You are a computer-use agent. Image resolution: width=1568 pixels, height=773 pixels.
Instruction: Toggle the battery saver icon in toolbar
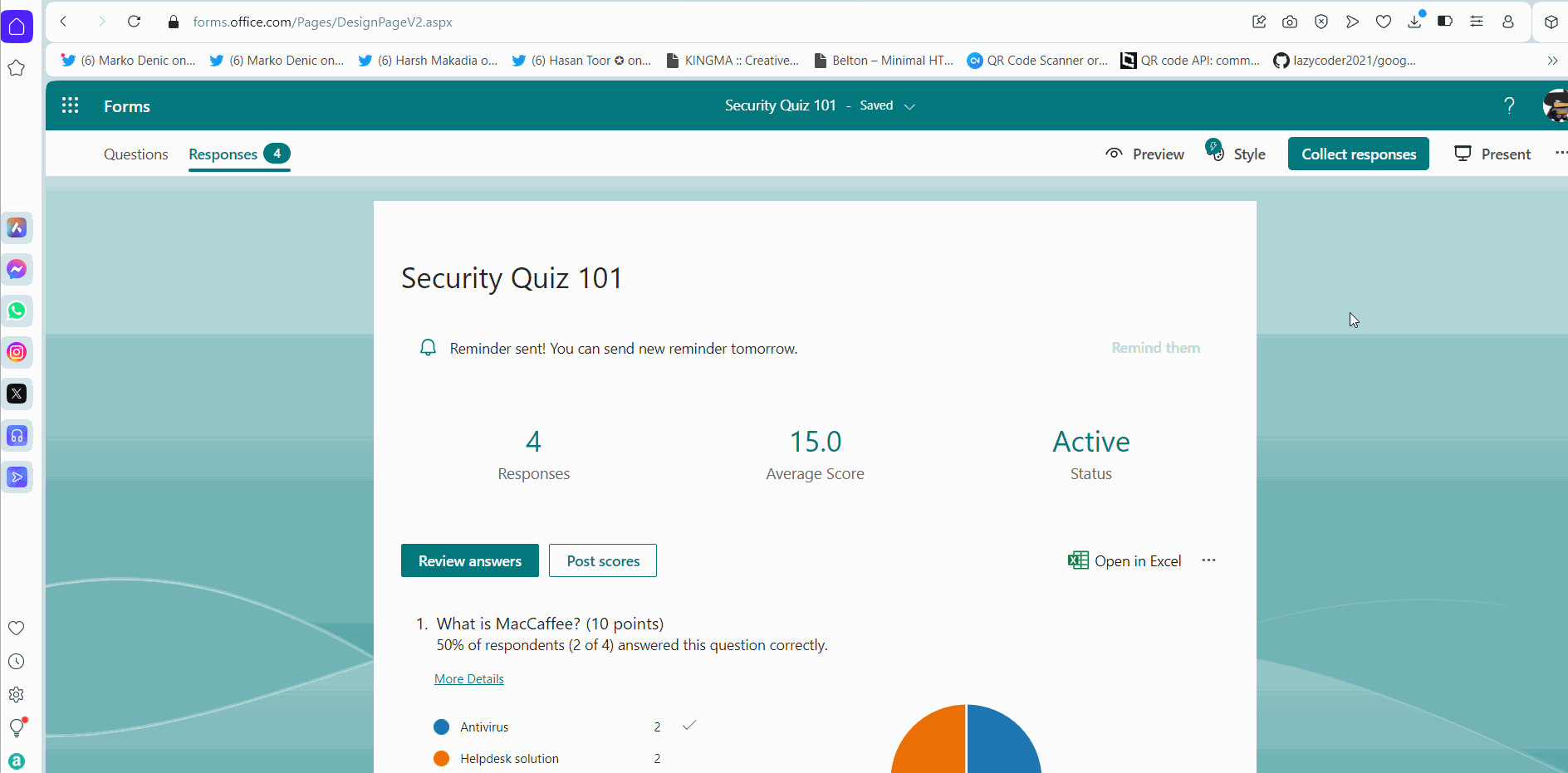(x=1445, y=22)
